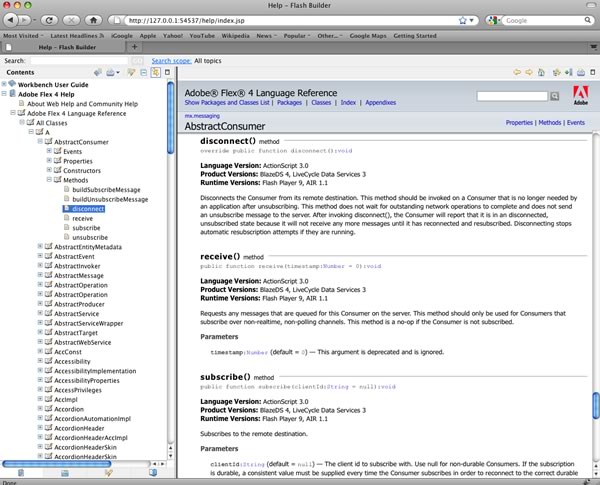The height and width of the screenshot is (485, 600).
Task: Toggle link with contents highlighted icon
Action: 156,72
